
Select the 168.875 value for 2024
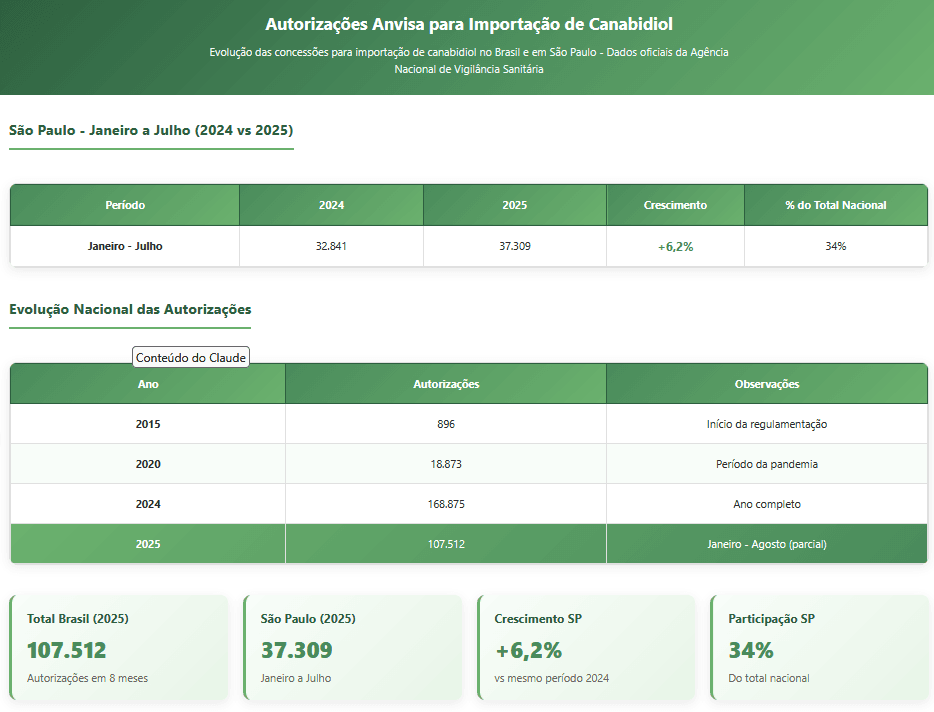pos(446,504)
